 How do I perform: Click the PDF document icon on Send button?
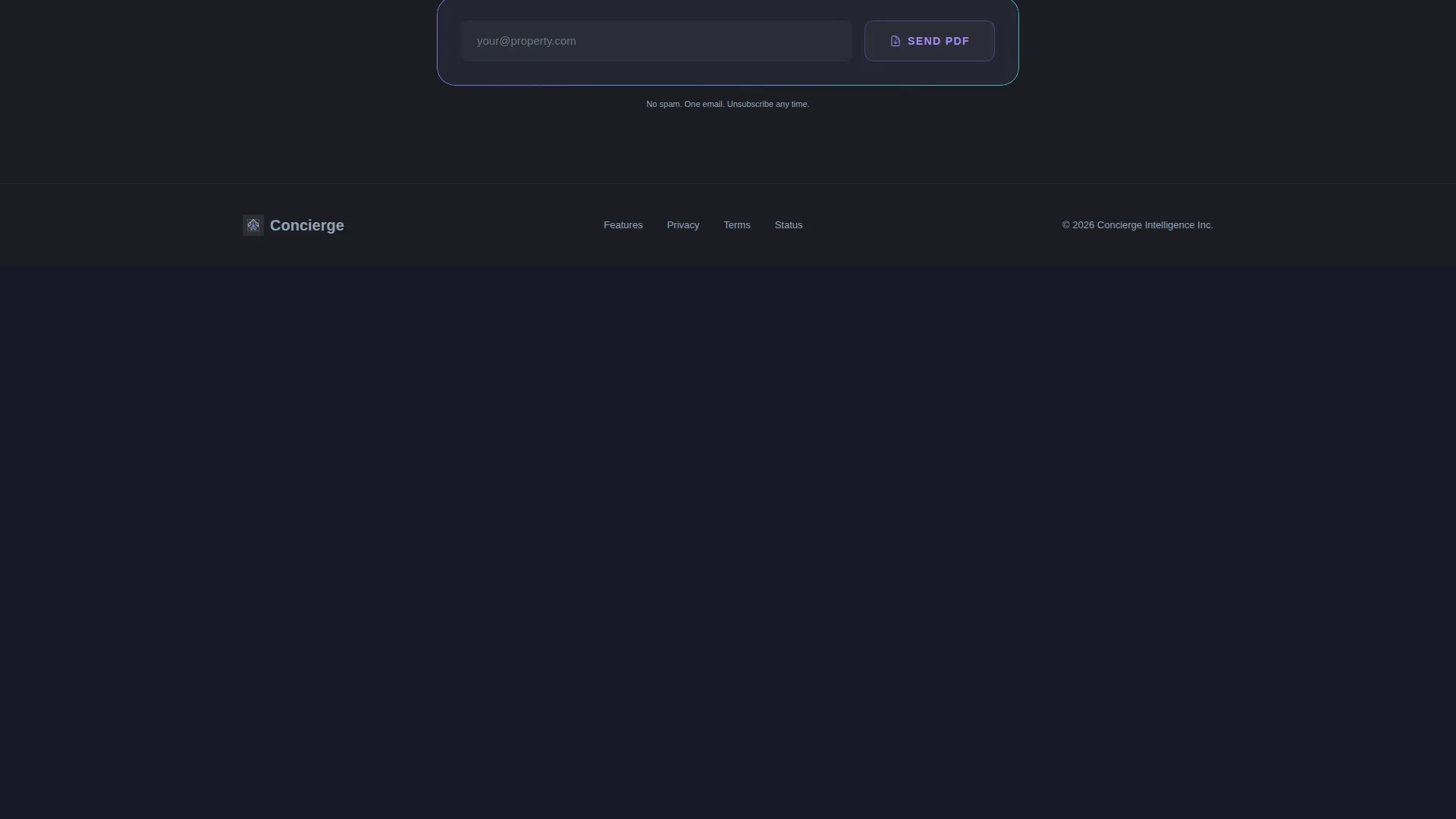[x=896, y=41]
